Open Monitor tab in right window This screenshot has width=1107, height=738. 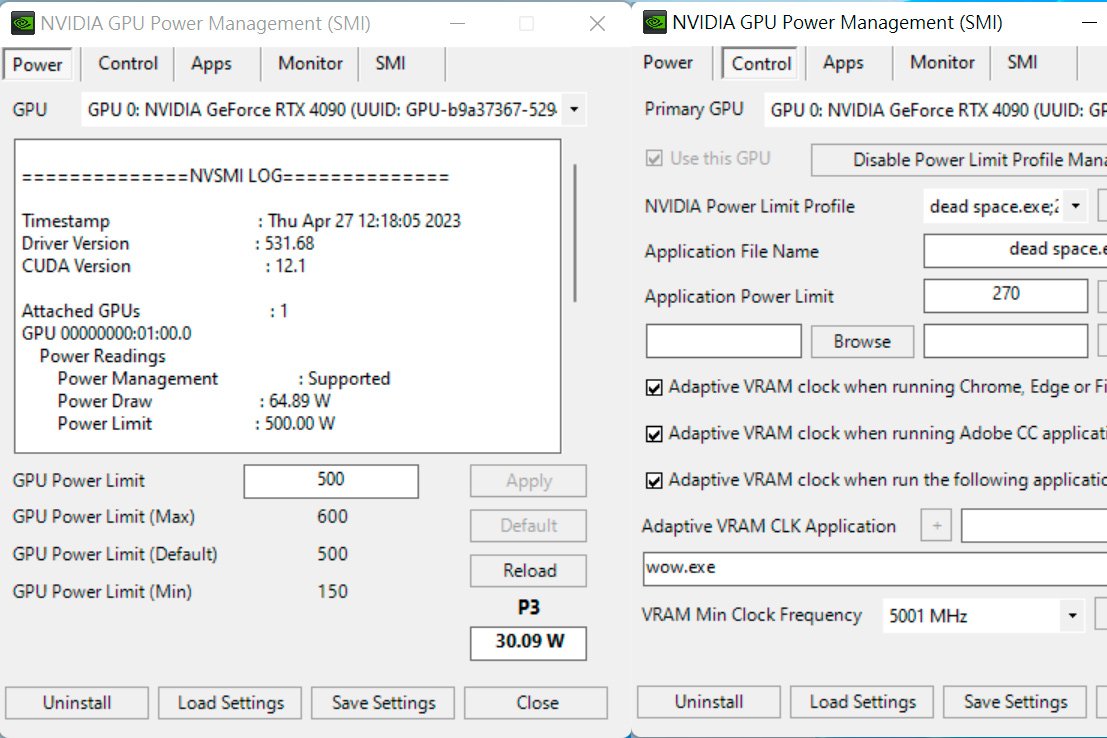pos(942,63)
